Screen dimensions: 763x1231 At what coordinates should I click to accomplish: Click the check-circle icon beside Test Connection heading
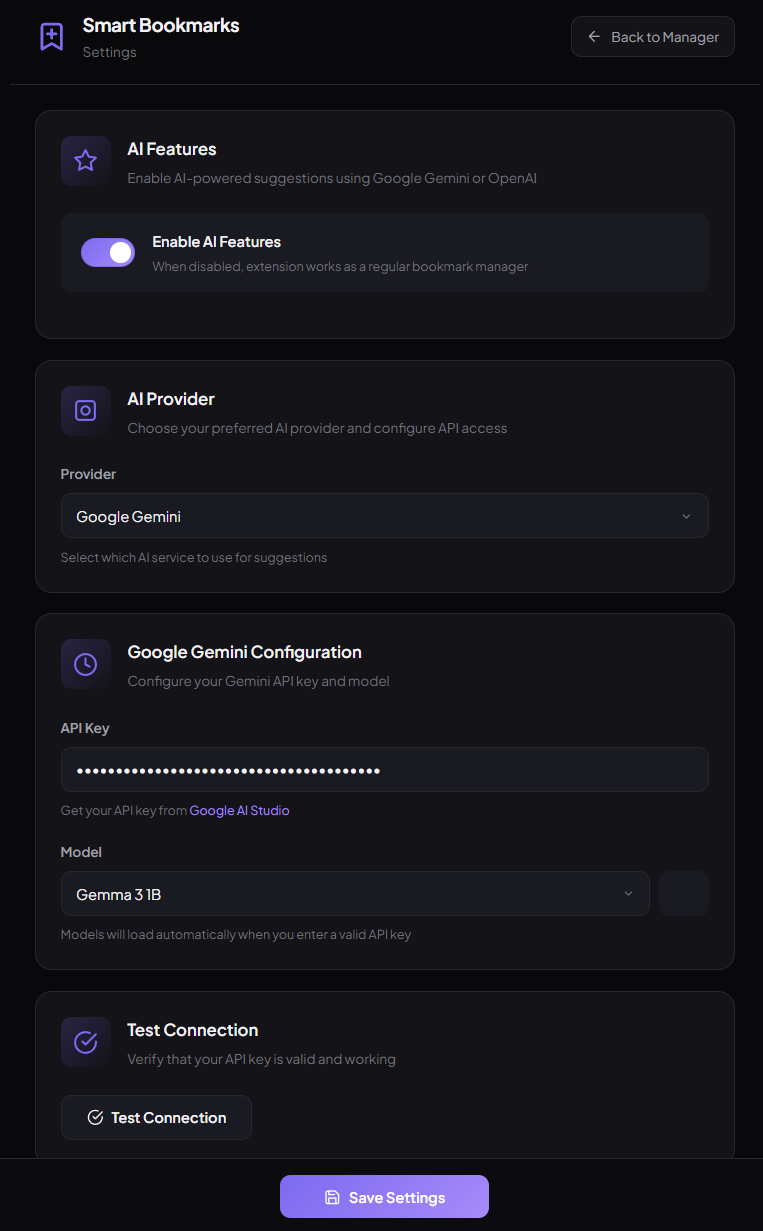pos(86,1042)
